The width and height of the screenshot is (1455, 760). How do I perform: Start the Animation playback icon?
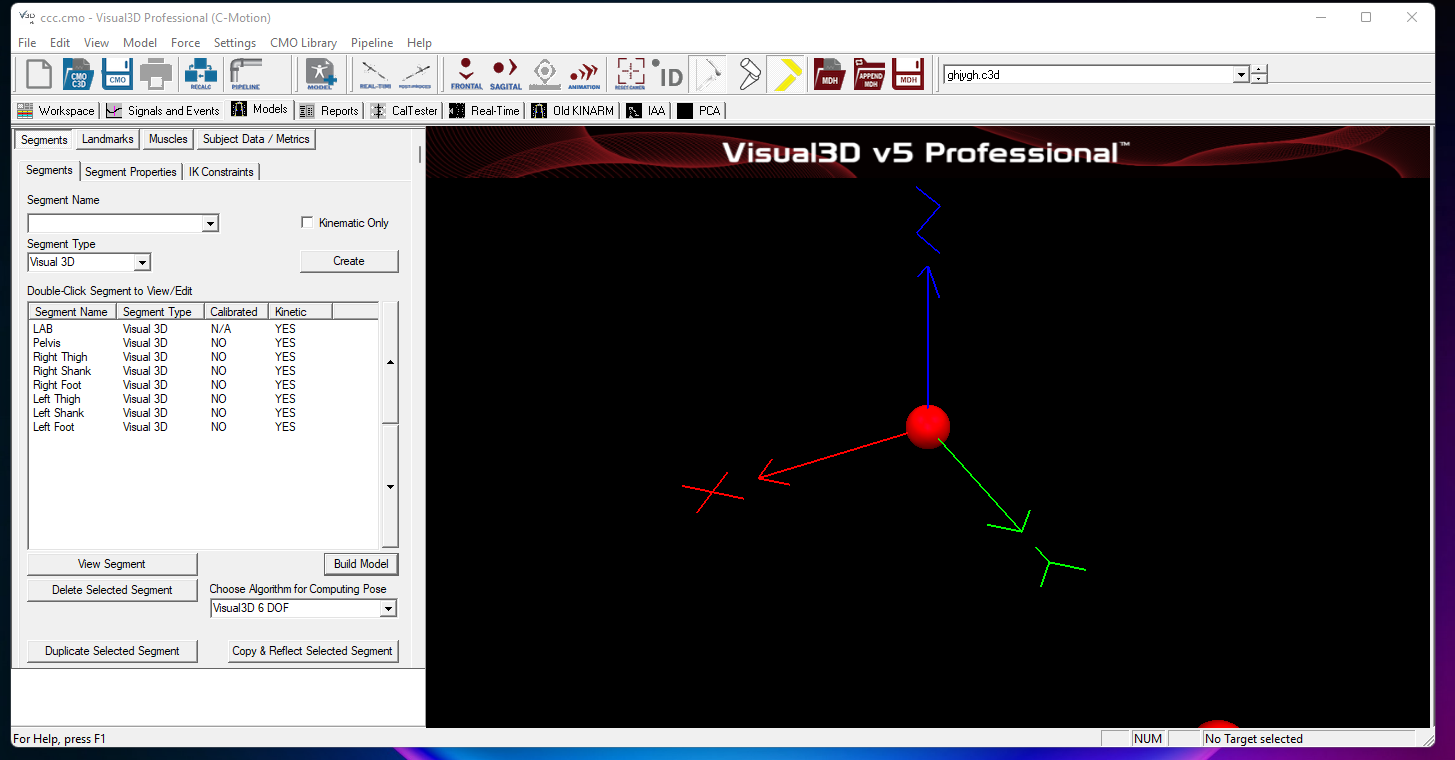tap(583, 73)
